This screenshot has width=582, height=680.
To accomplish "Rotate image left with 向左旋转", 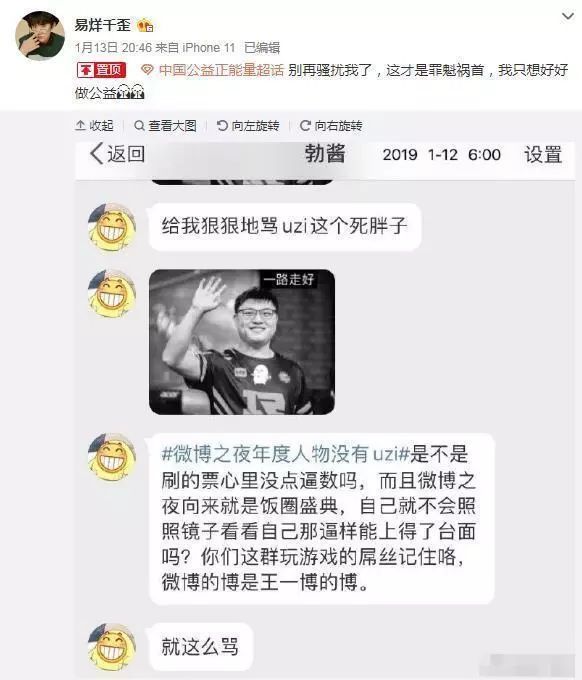I will [248, 126].
